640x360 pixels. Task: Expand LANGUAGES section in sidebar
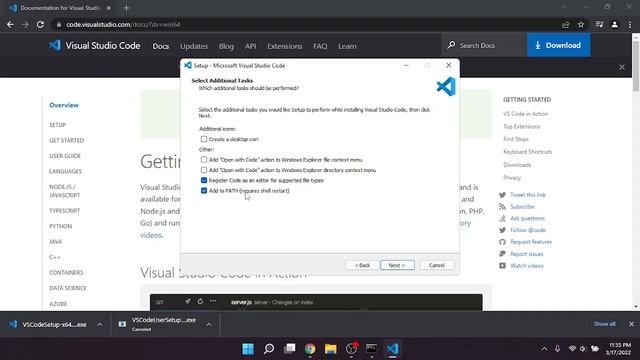click(65, 171)
